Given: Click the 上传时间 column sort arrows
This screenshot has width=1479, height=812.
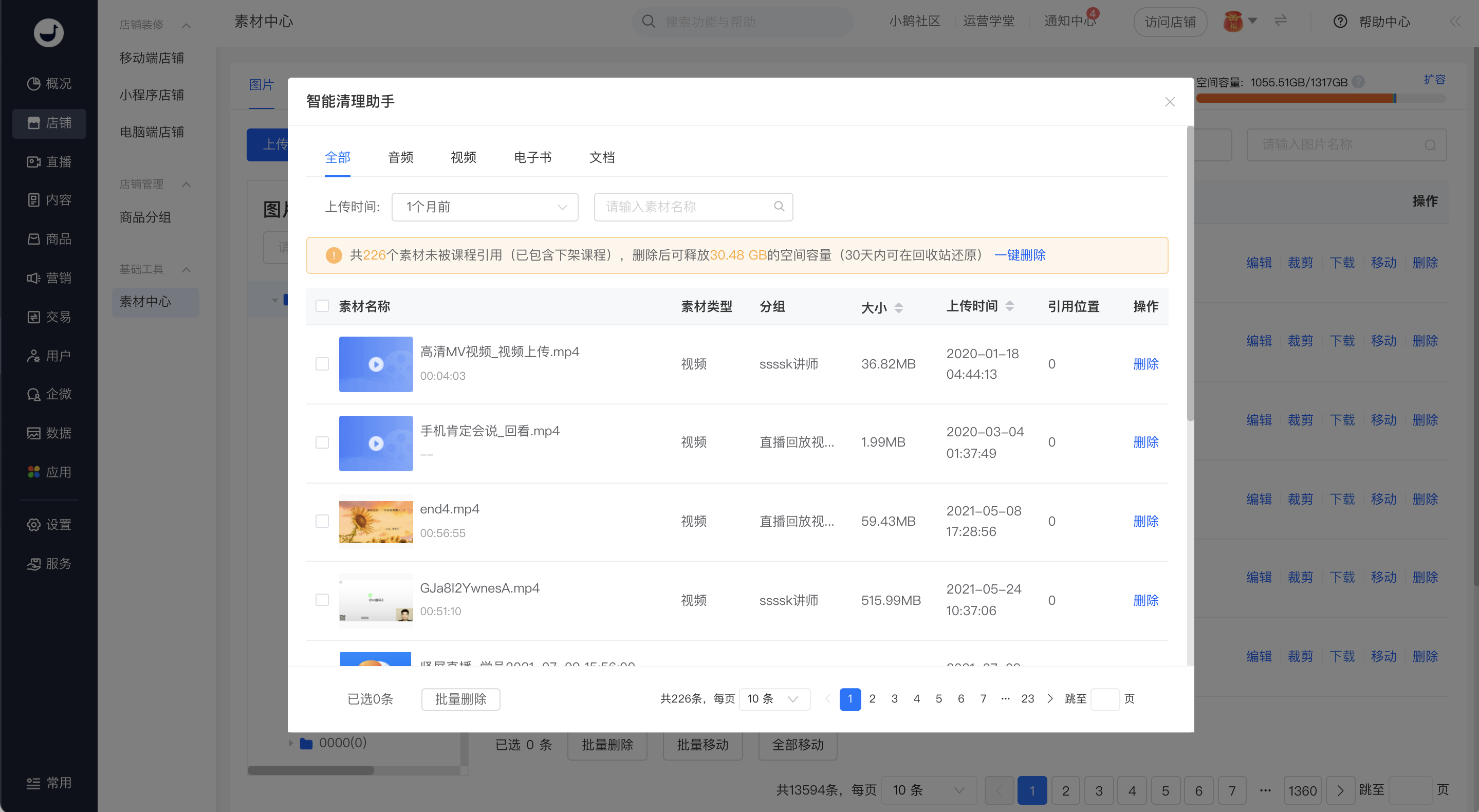Looking at the screenshot, I should click(1009, 306).
